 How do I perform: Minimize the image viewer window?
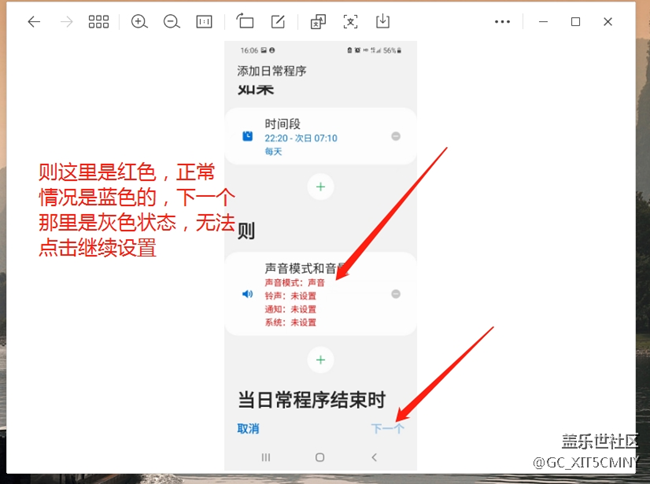[543, 22]
